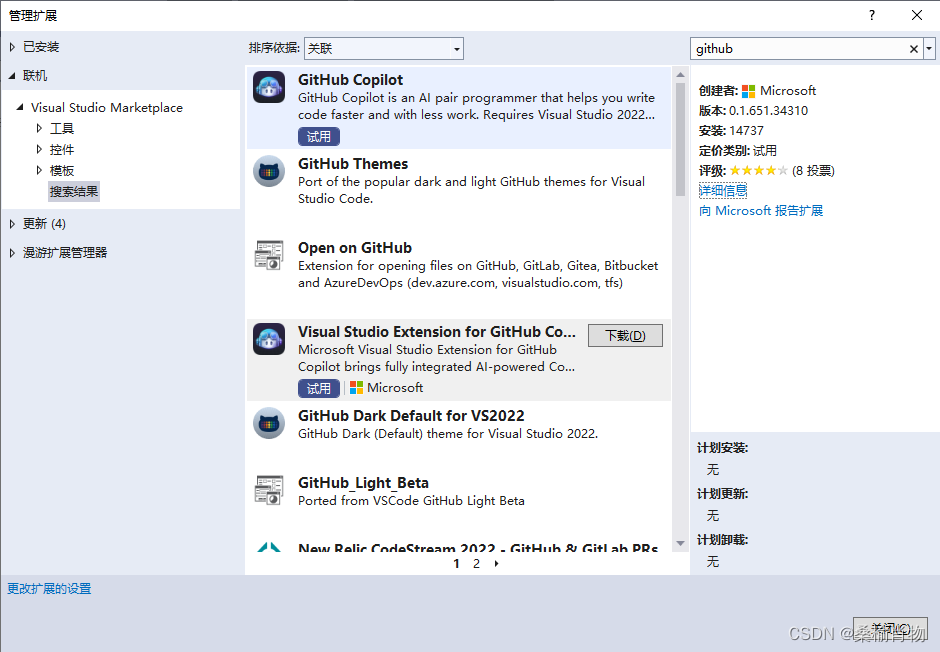Image resolution: width=940 pixels, height=652 pixels.
Task: Click the next page arrow in pagination
Action: tap(496, 563)
